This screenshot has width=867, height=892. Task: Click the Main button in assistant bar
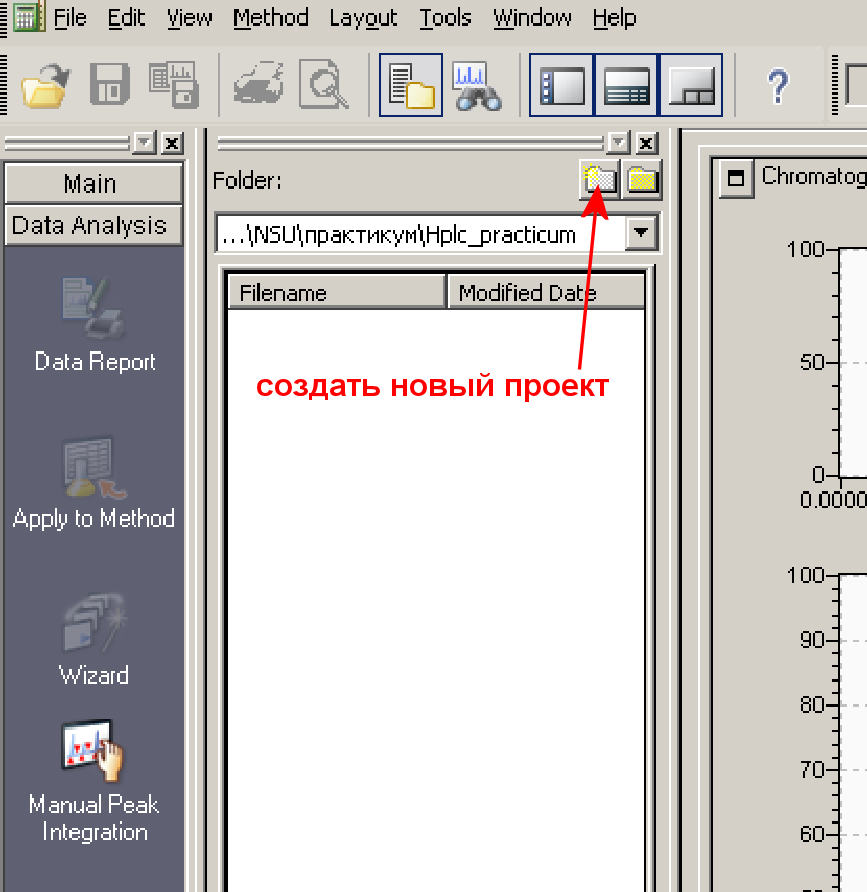[x=94, y=184]
